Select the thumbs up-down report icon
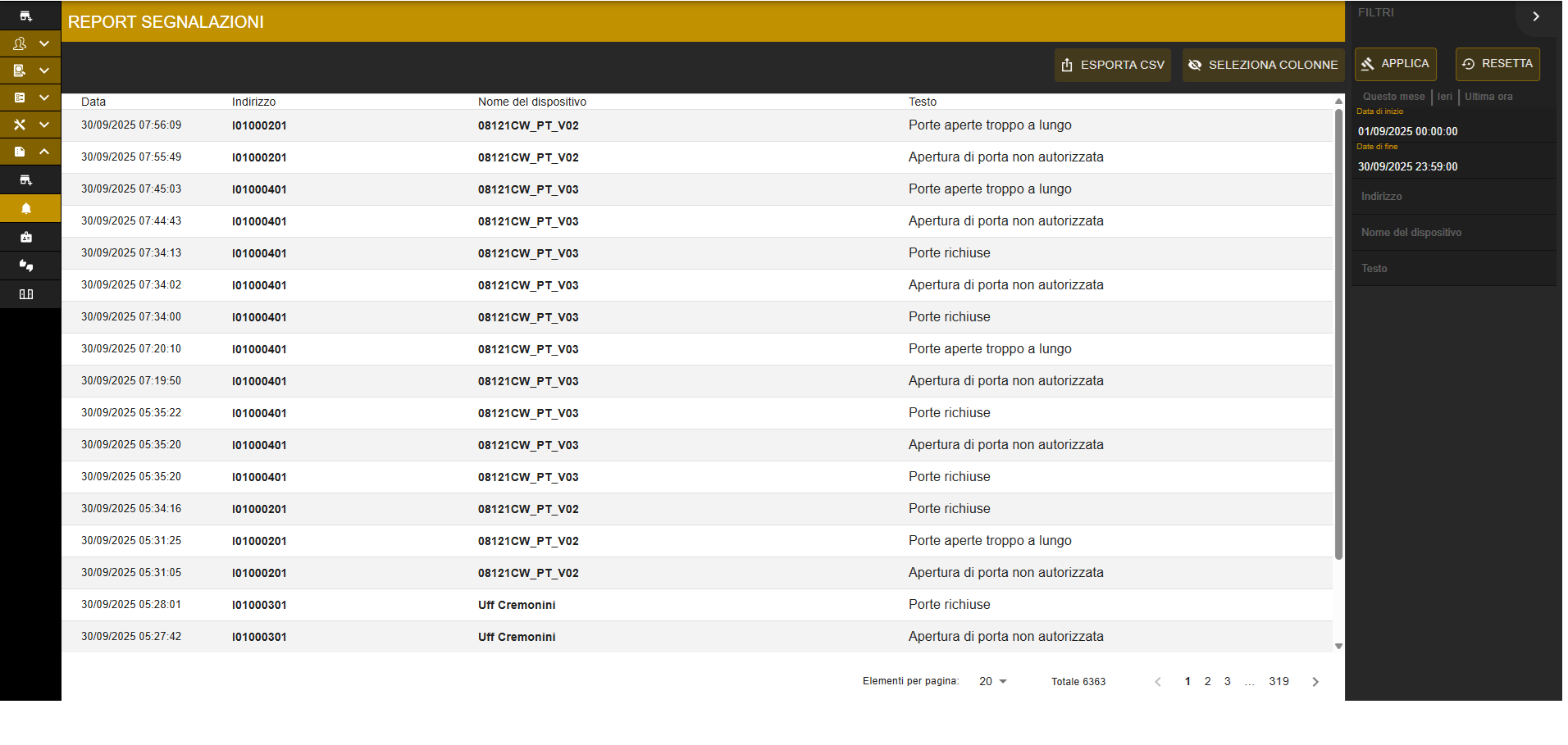The width and height of the screenshot is (1568, 745). pos(26,266)
